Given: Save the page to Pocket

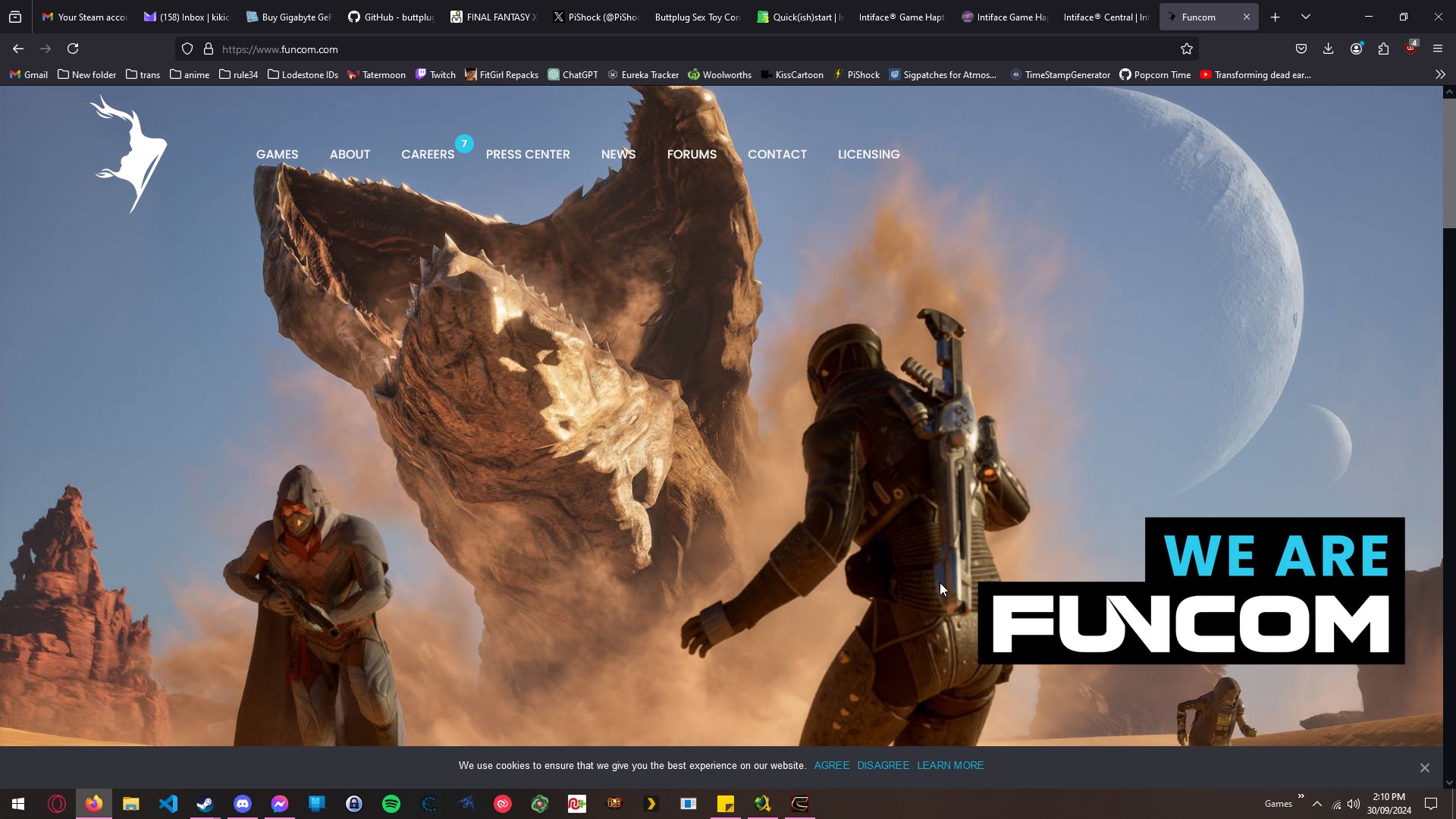Looking at the screenshot, I should point(1301,49).
